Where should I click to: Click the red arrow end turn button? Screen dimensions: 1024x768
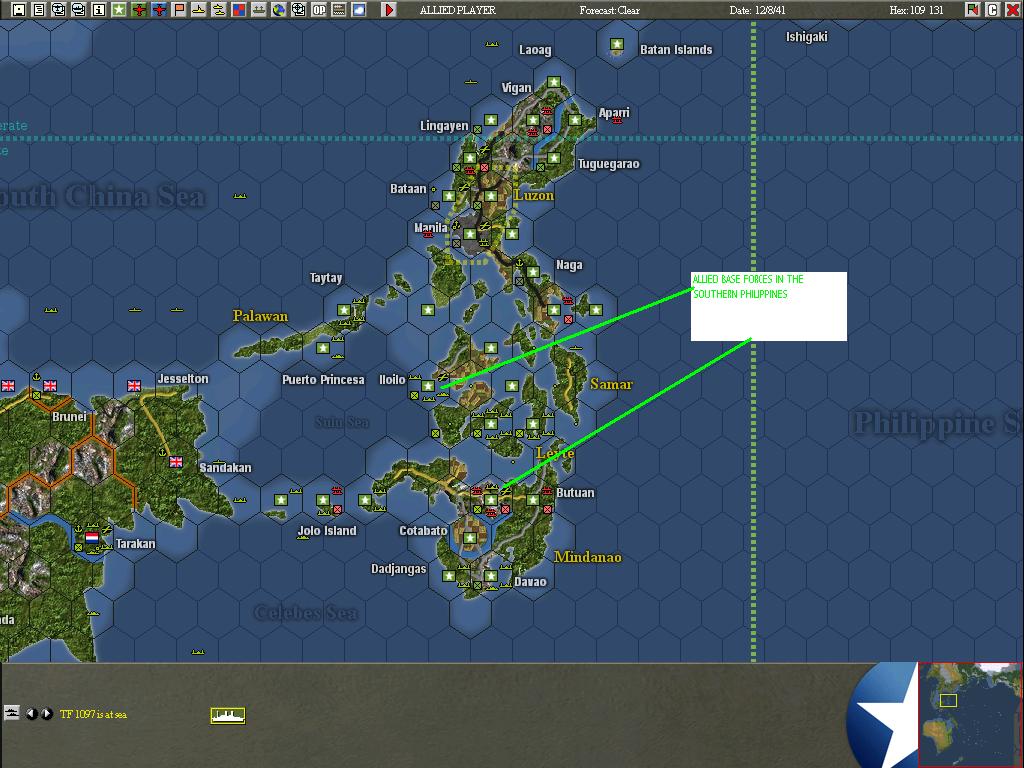(389, 10)
